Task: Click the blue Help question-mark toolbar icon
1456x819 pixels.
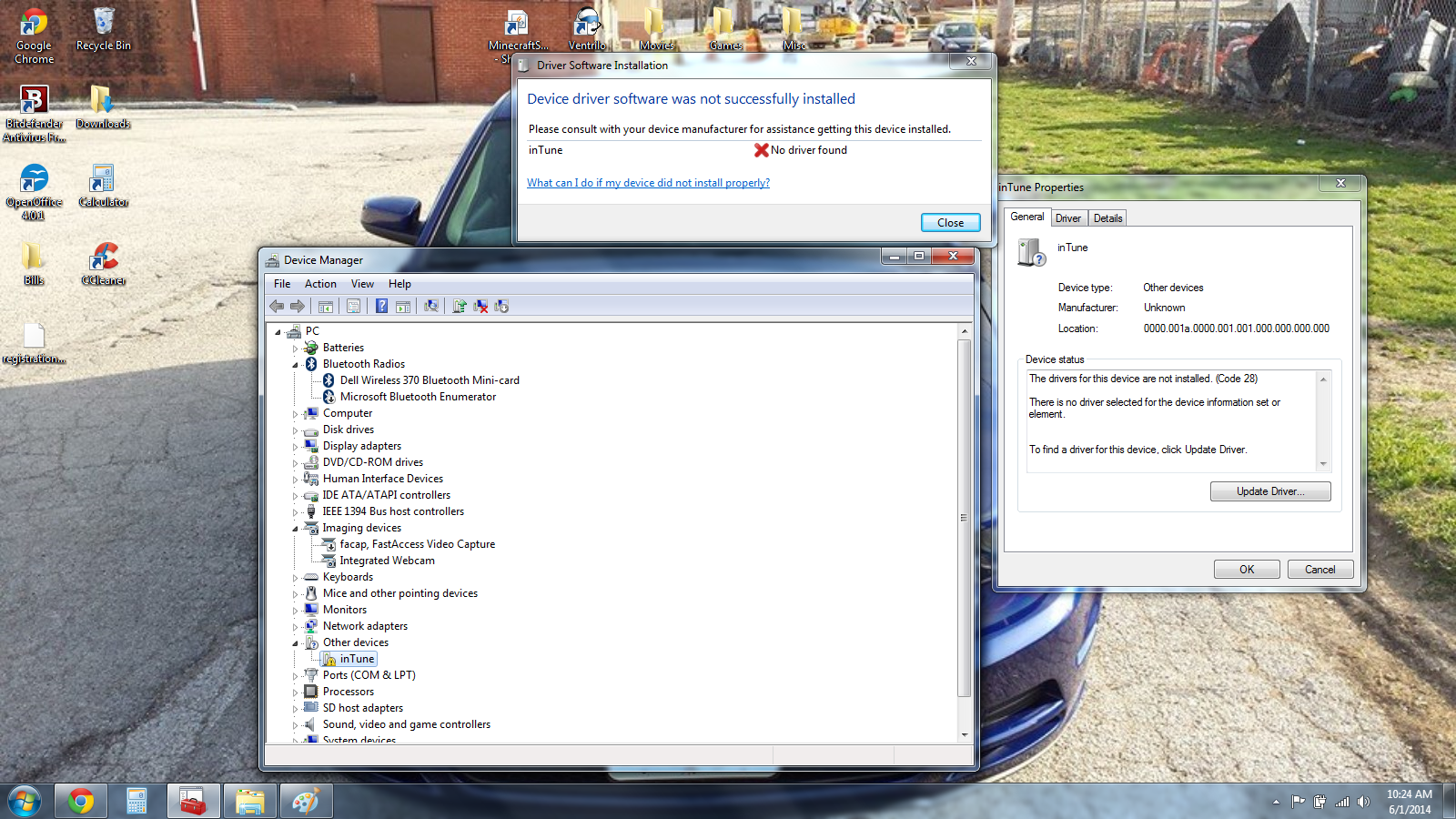Action: (382, 307)
